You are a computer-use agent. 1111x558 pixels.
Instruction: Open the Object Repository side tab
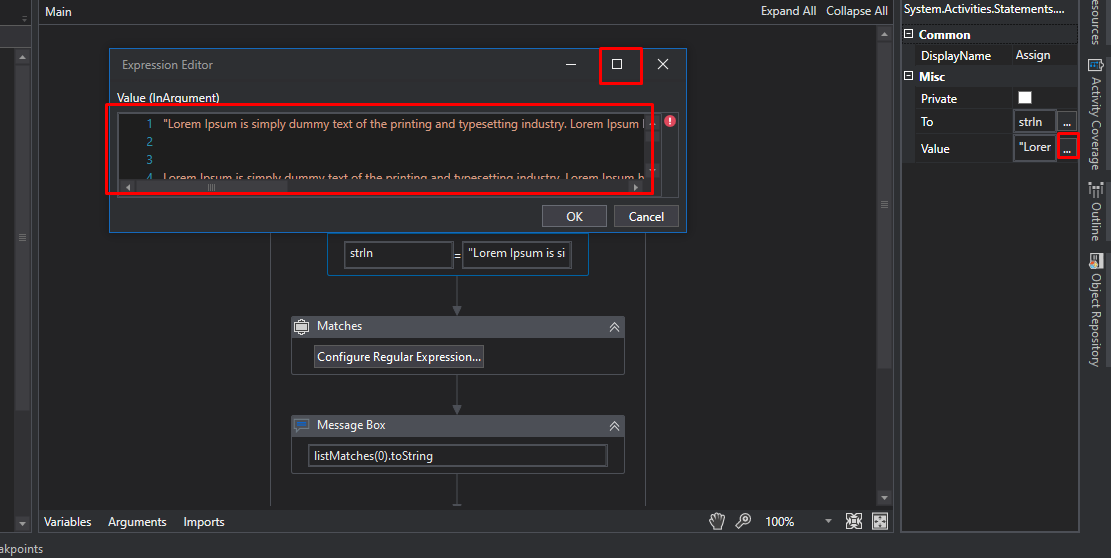pos(1095,310)
